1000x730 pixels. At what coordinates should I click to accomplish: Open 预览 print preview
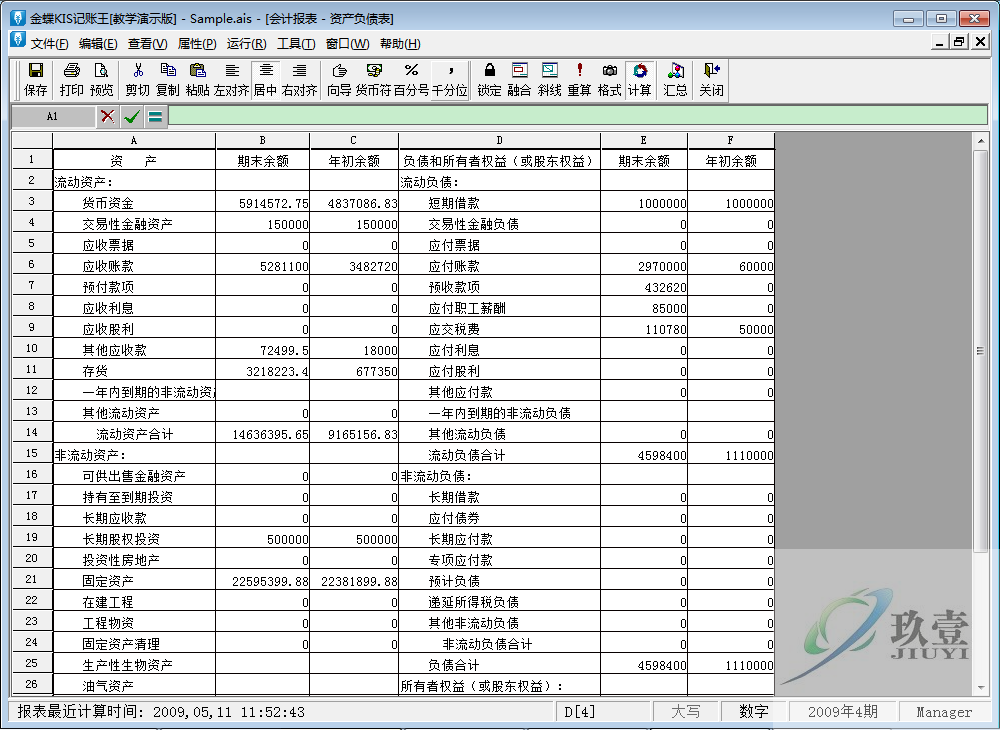click(x=101, y=80)
